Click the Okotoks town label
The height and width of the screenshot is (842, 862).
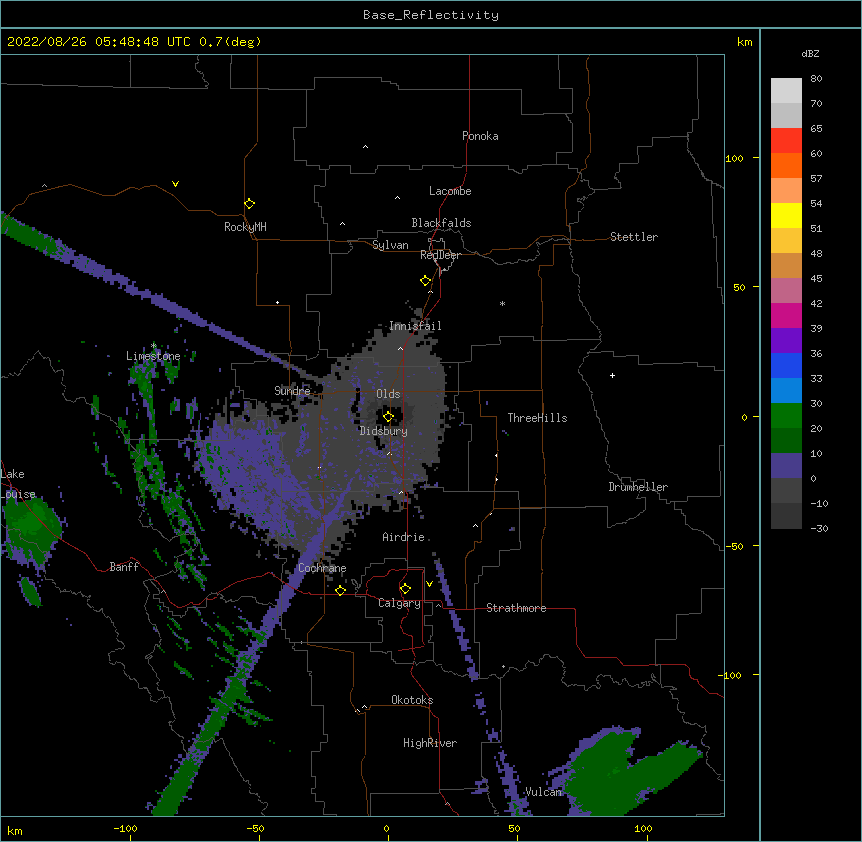[x=412, y=700]
